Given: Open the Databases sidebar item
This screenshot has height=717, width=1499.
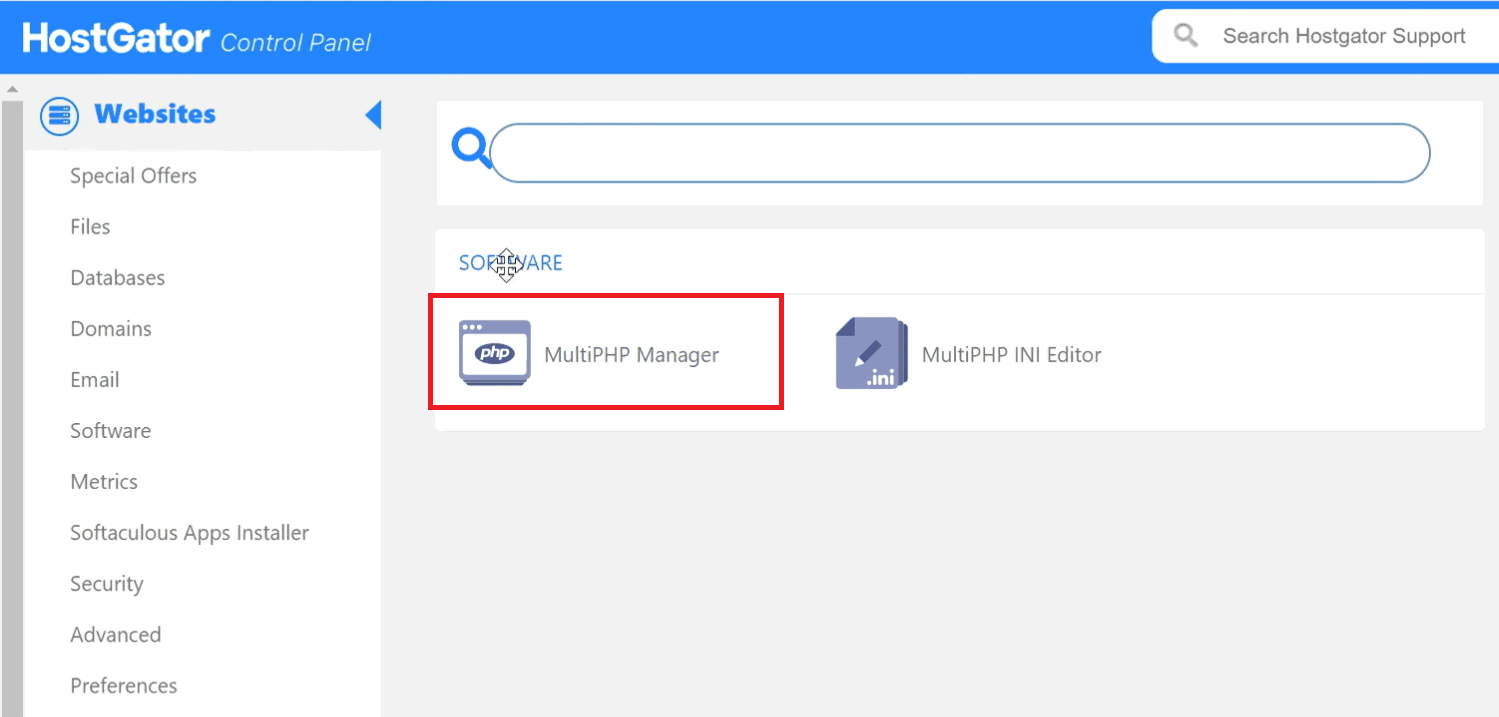Looking at the screenshot, I should pyautogui.click(x=117, y=278).
